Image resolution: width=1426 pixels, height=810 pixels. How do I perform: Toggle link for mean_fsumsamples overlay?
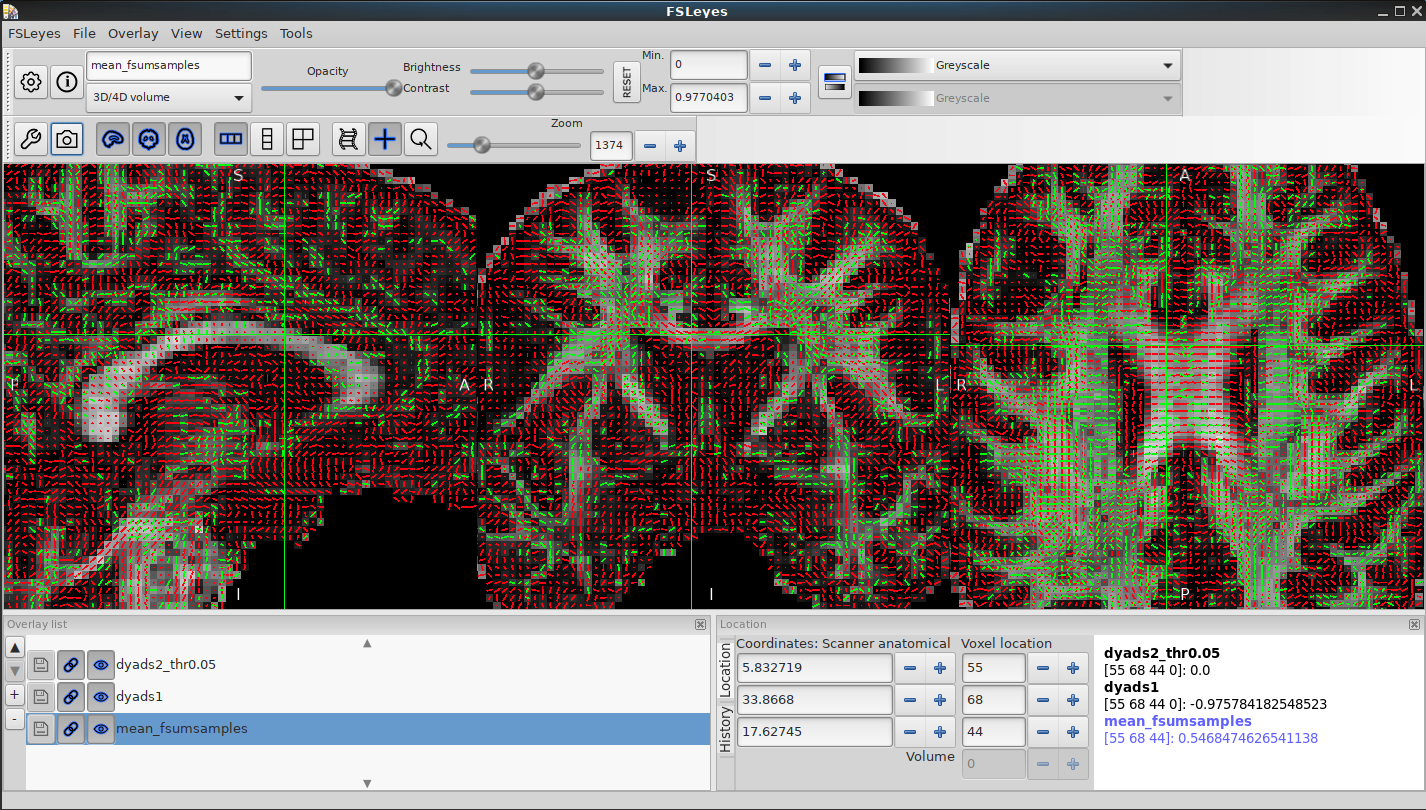tap(71, 729)
